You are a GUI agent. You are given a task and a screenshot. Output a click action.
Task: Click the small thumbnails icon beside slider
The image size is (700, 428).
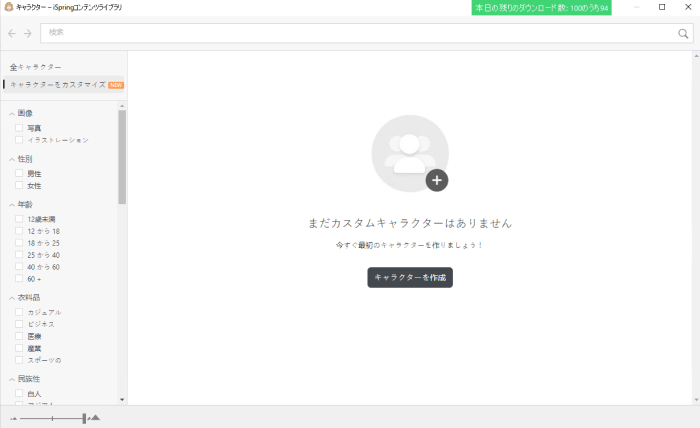point(13,419)
